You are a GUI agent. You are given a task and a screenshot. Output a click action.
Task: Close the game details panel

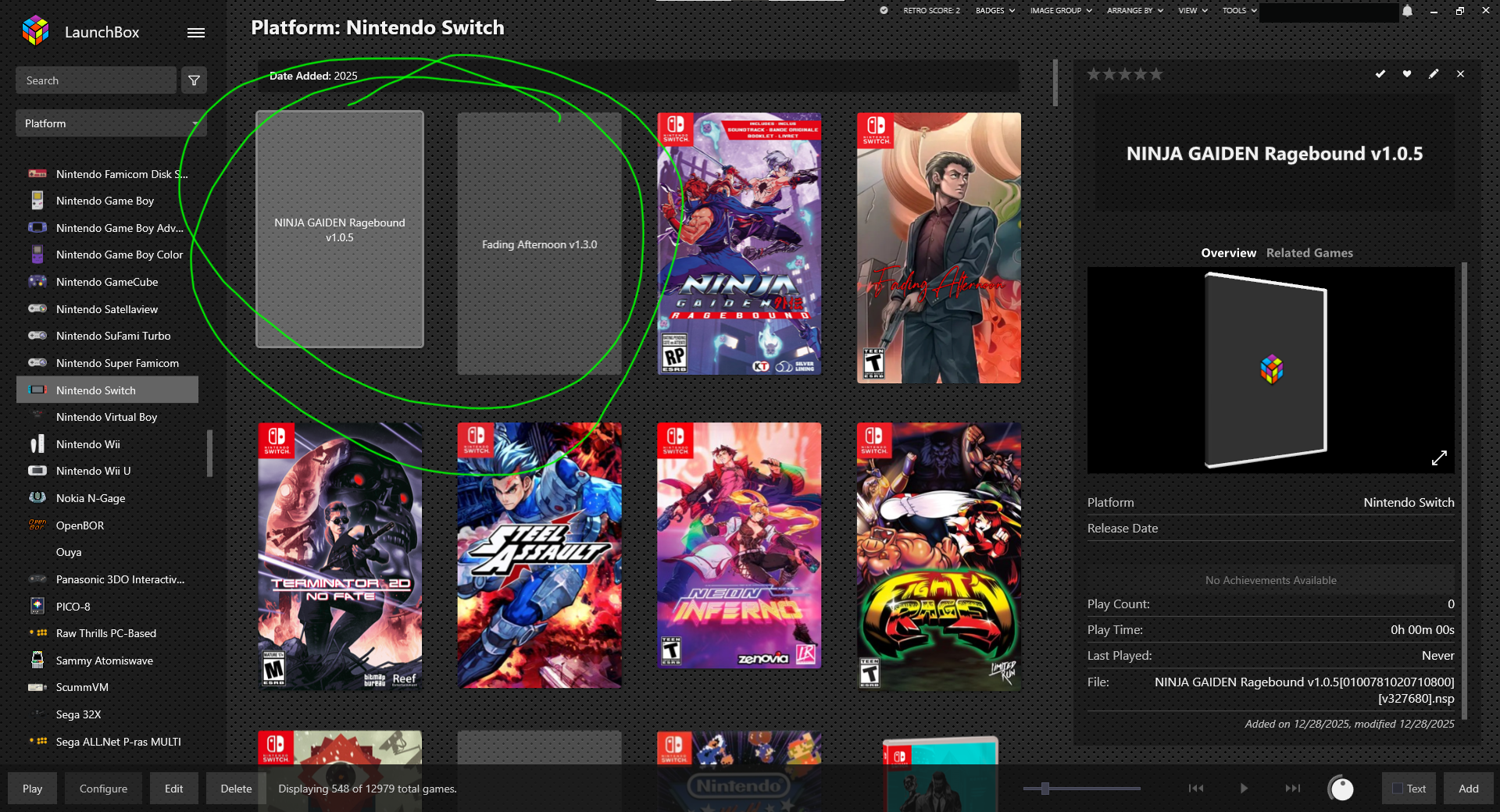tap(1460, 74)
